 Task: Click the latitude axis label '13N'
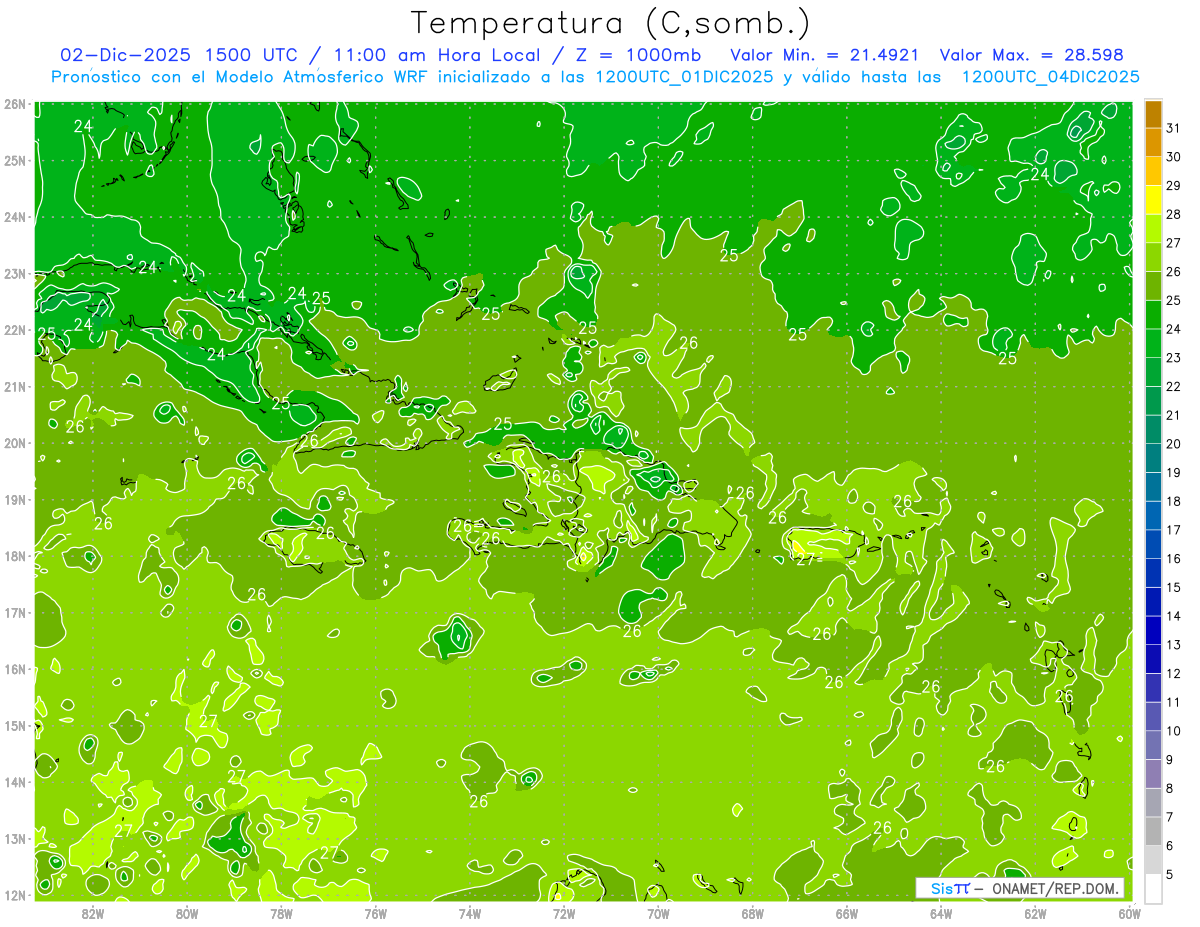(x=14, y=839)
